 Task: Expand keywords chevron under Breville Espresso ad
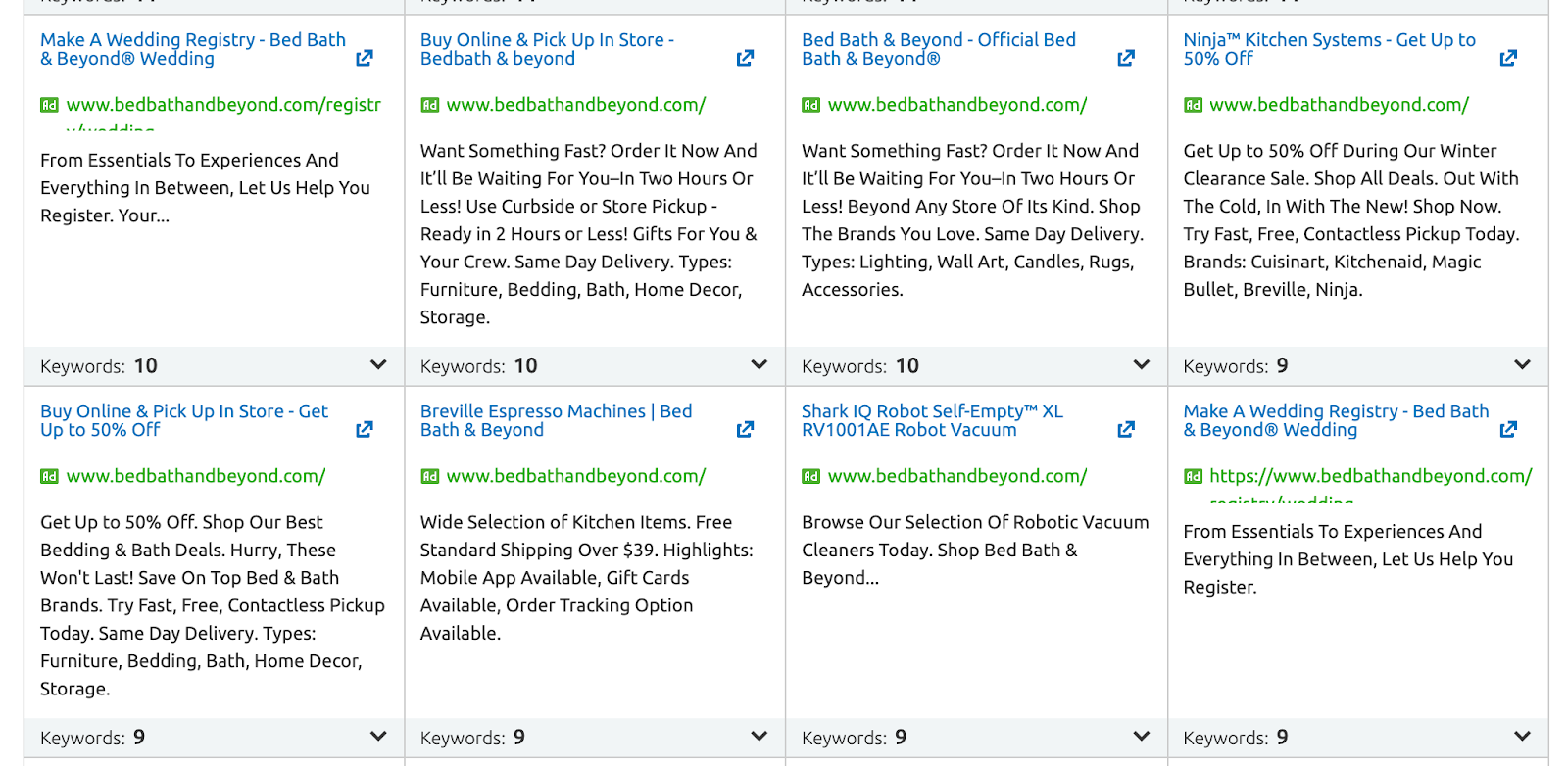tap(759, 736)
